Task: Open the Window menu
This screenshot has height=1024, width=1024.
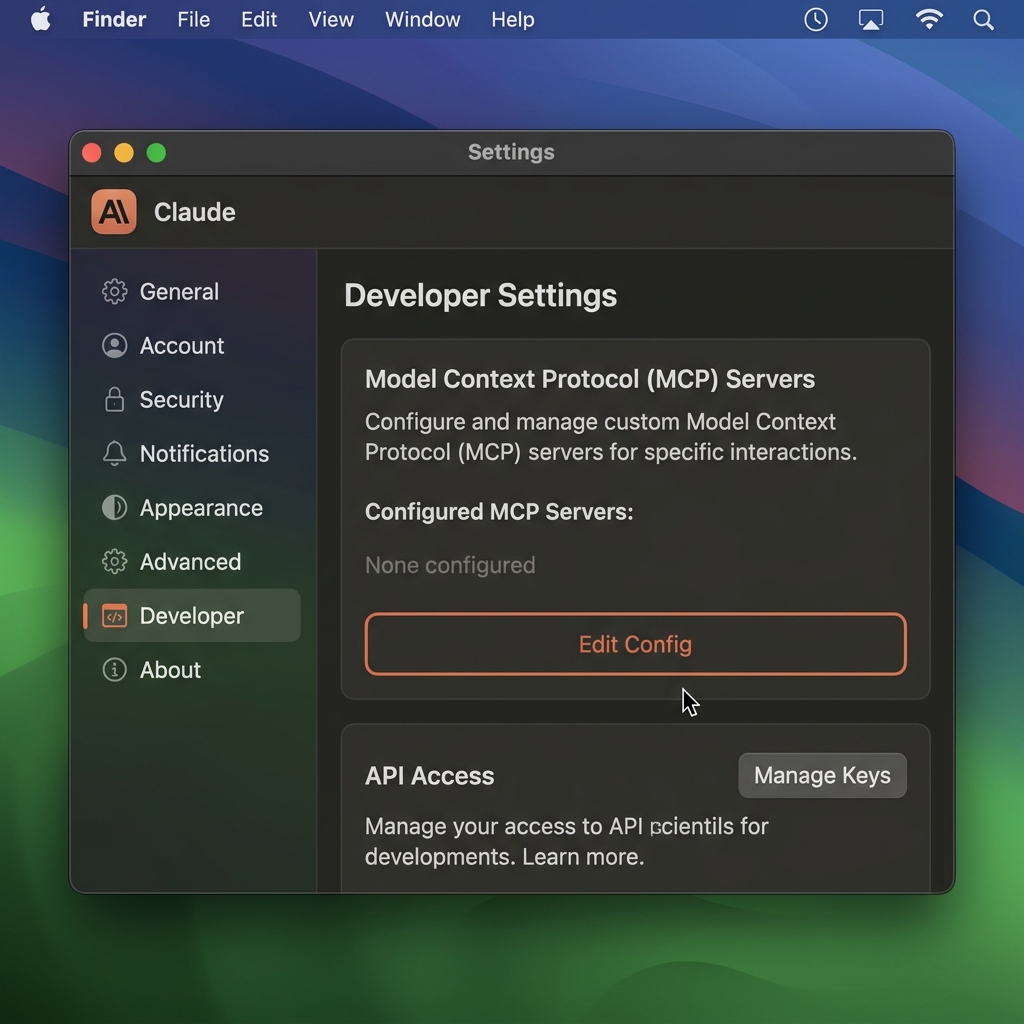Action: point(423,20)
